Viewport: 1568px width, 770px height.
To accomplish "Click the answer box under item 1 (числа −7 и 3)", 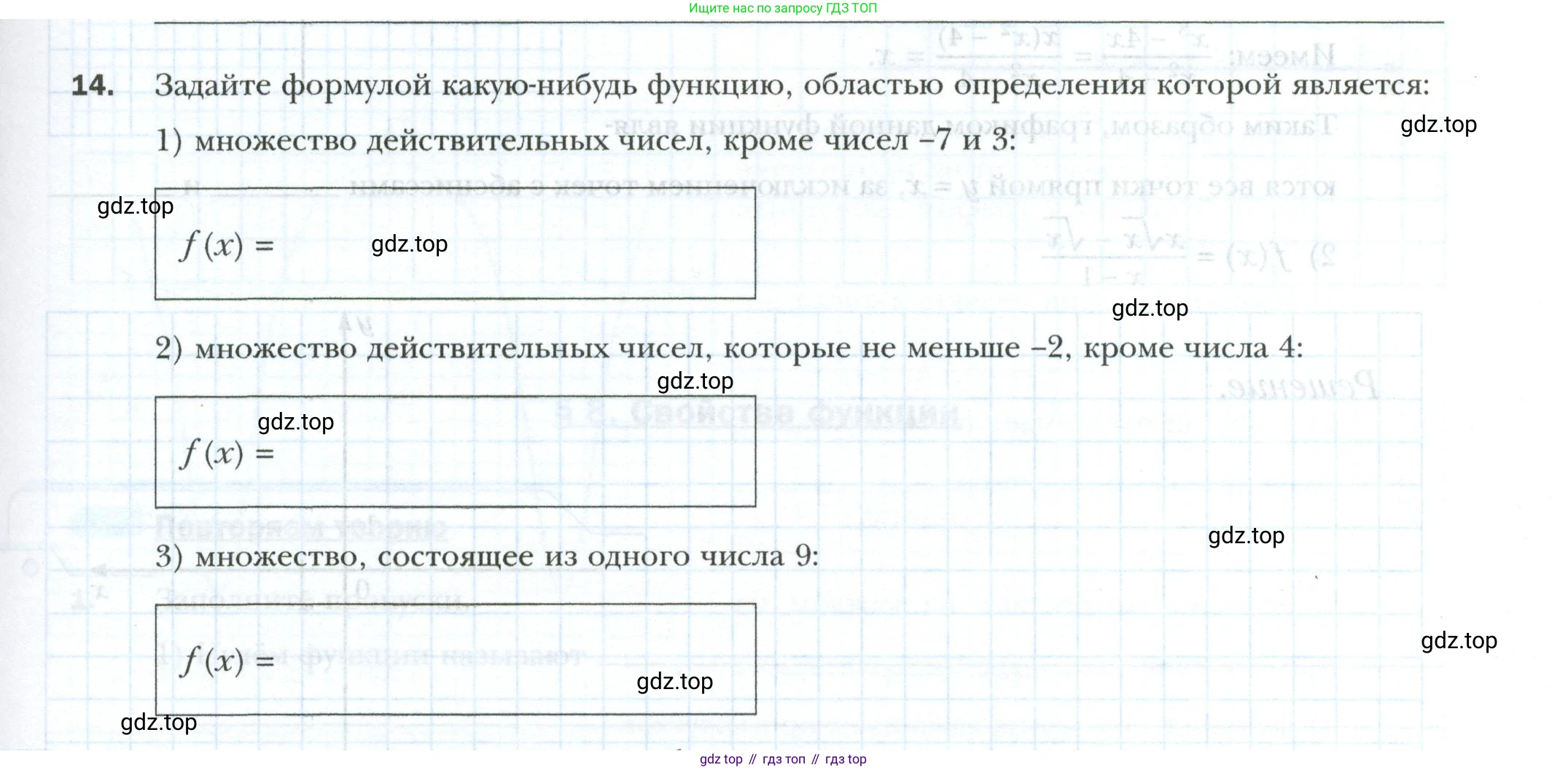I will tap(455, 244).
